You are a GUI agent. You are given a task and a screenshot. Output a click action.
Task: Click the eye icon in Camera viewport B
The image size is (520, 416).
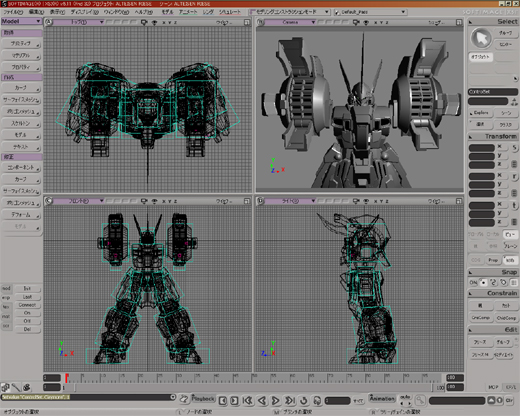pyautogui.click(x=366, y=22)
